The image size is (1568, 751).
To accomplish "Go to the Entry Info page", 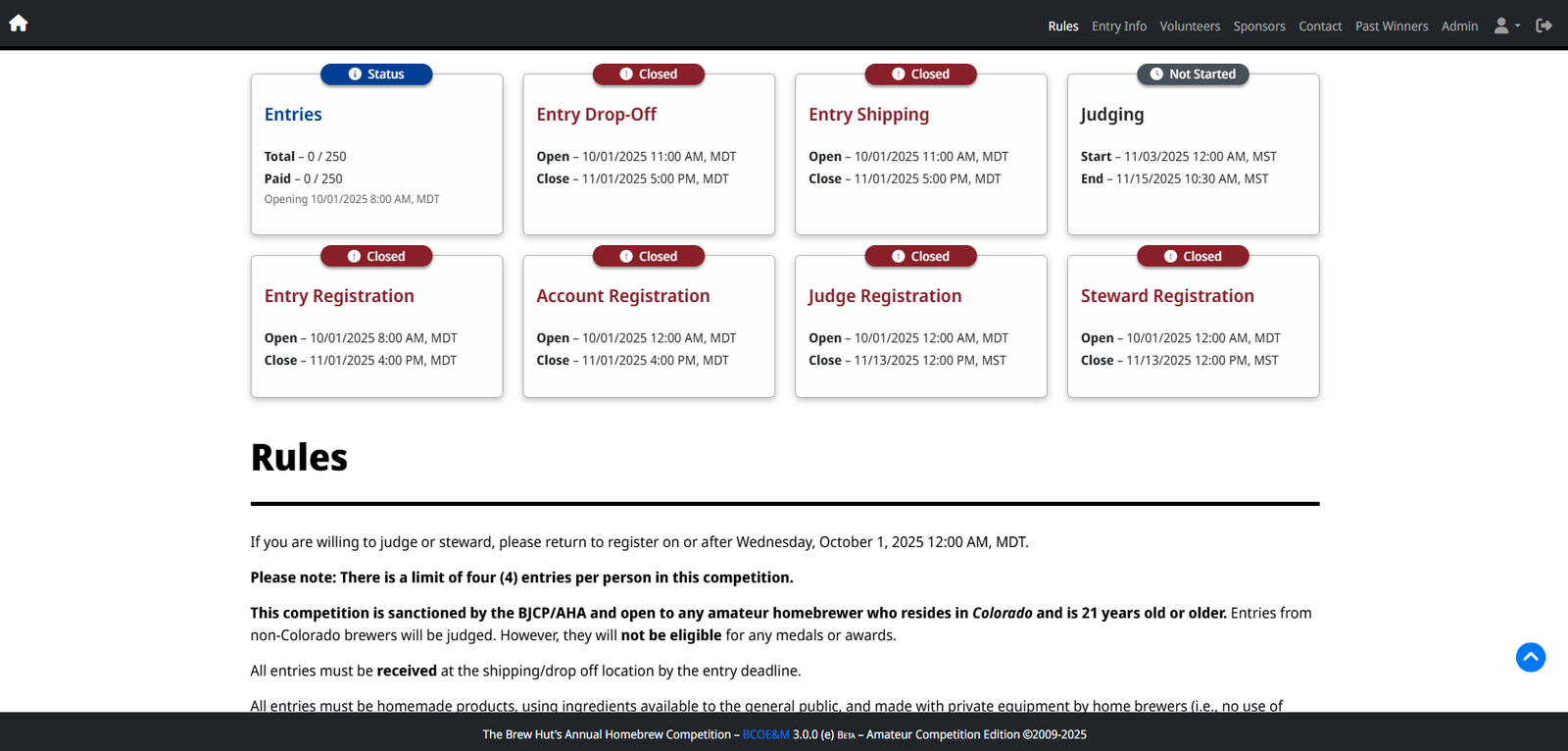I will coord(1118,26).
